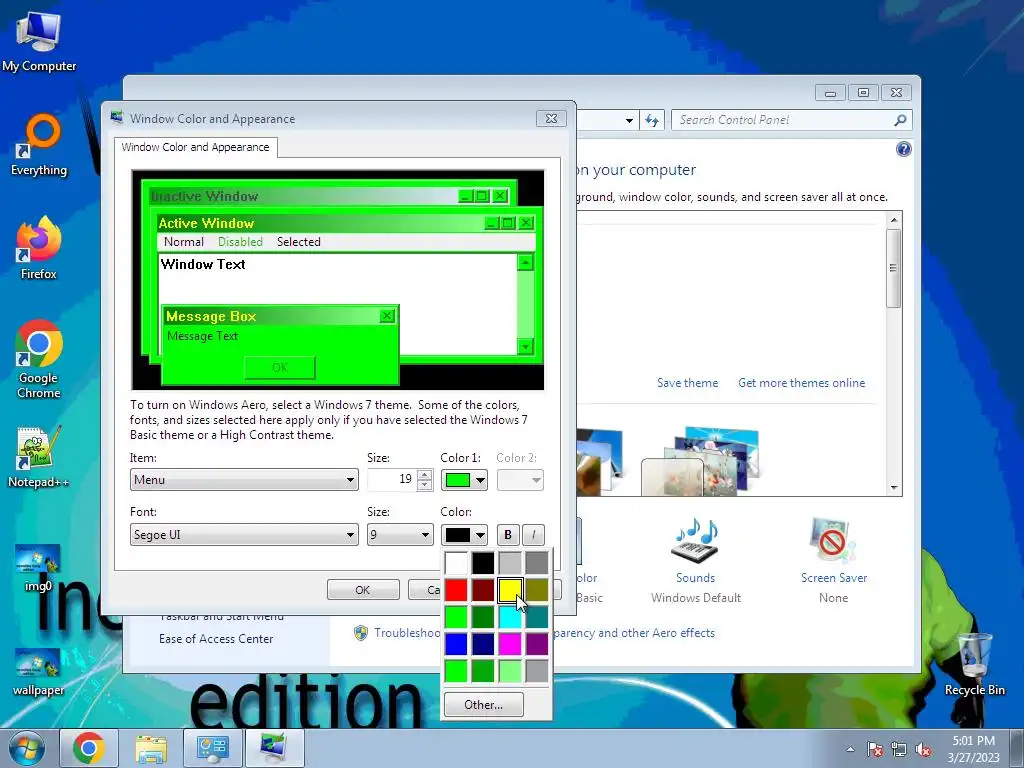
Task: Click the Message Box preview title
Action: 211,316
